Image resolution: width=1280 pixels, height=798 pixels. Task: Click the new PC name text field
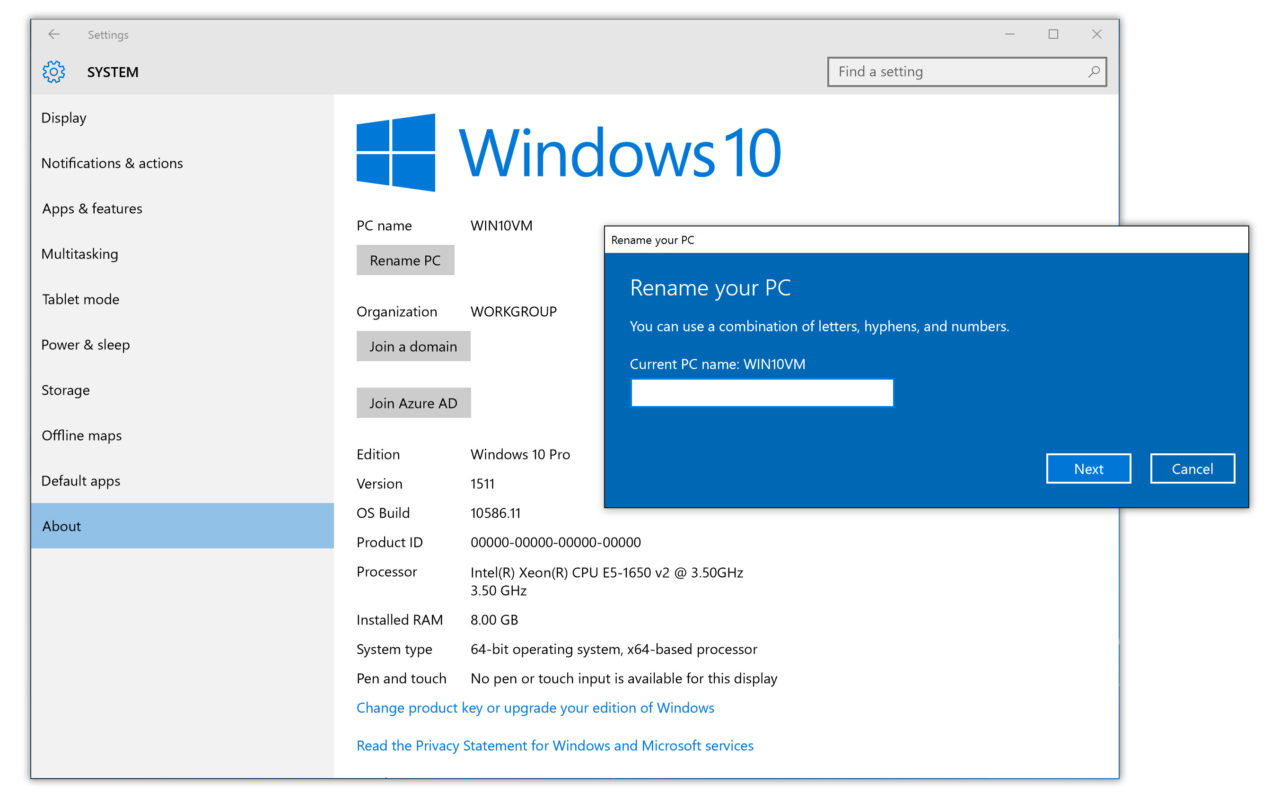click(x=762, y=393)
